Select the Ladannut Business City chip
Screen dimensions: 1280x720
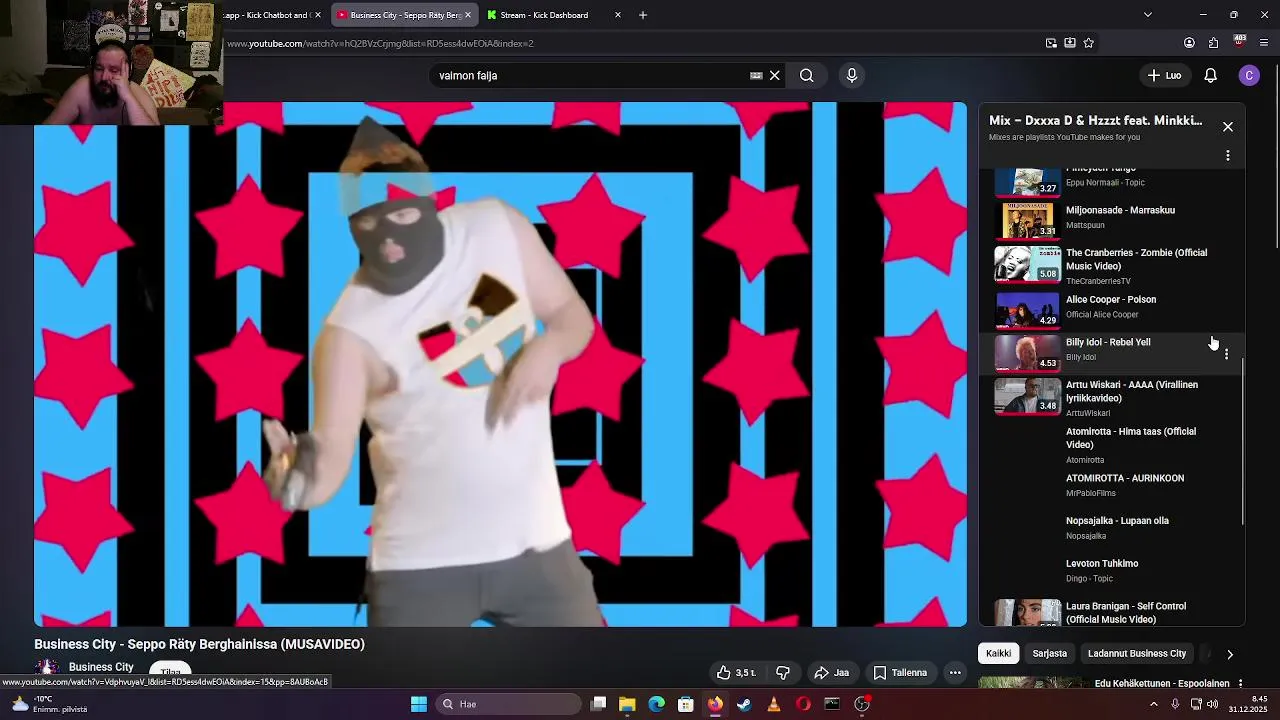pyautogui.click(x=1137, y=653)
